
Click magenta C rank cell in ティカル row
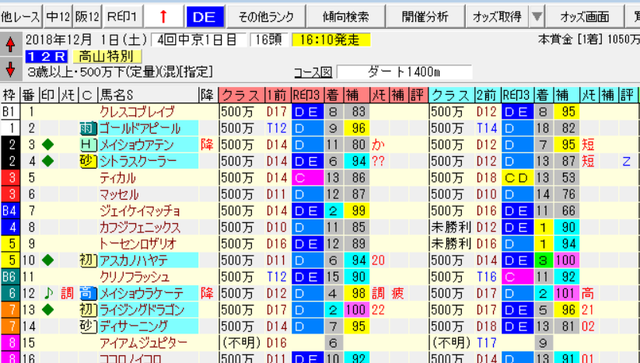[308, 178]
